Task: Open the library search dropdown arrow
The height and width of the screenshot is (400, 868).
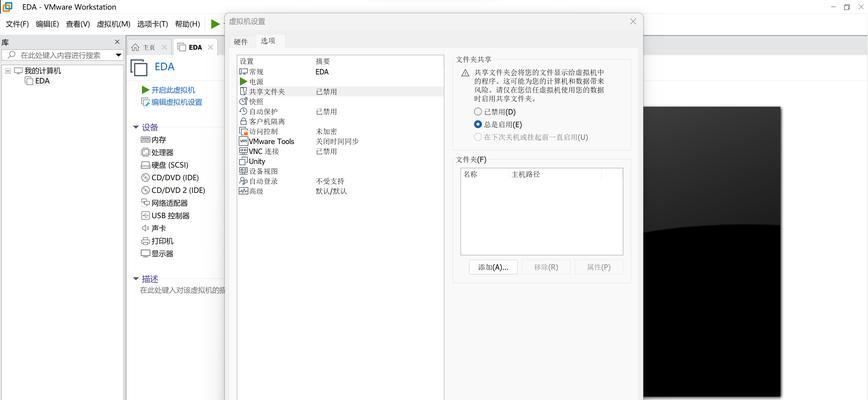Action: tap(118, 55)
